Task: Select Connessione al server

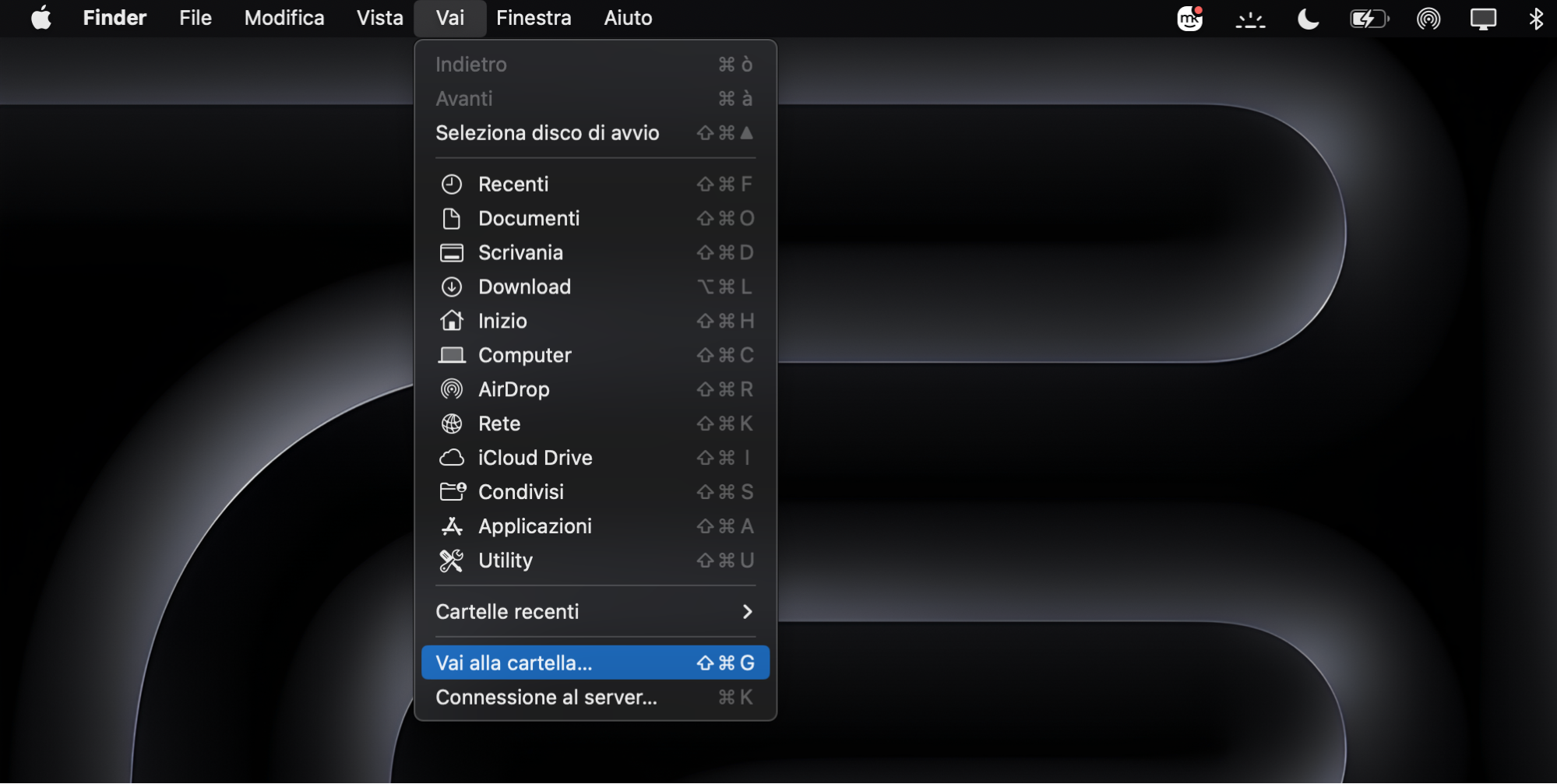Action: pos(546,697)
